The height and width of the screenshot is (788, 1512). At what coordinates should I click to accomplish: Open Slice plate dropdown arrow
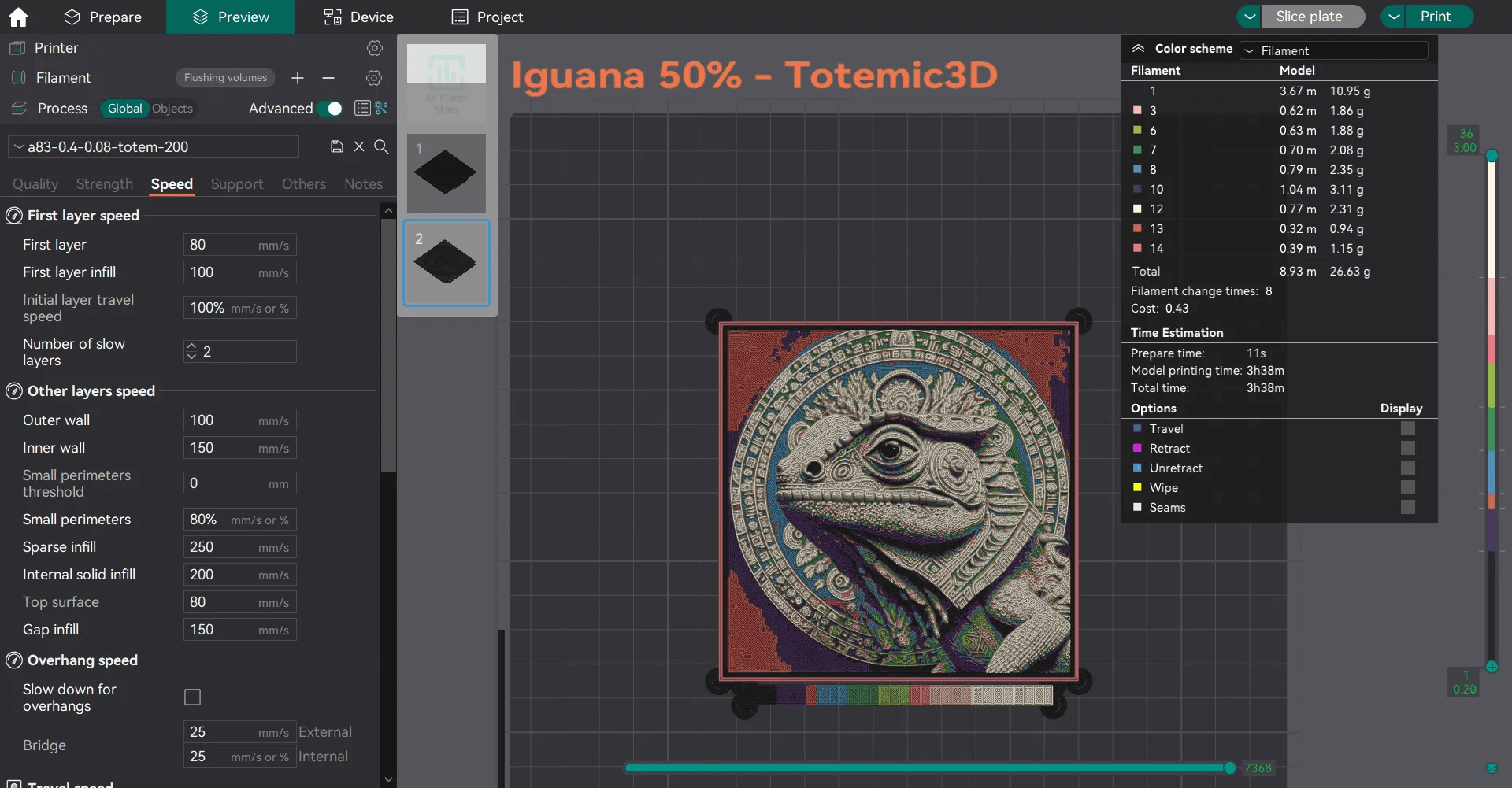click(1249, 17)
